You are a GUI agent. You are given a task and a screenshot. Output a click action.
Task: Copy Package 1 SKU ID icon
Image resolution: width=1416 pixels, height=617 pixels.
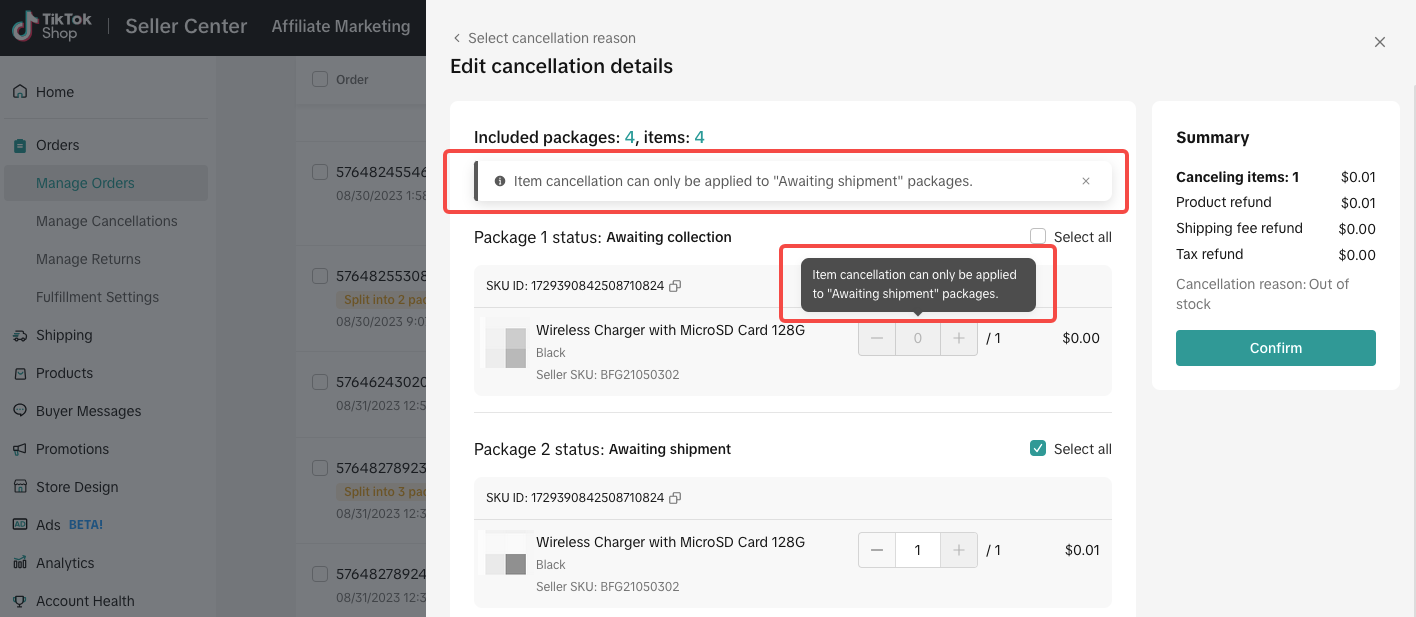tap(675, 286)
